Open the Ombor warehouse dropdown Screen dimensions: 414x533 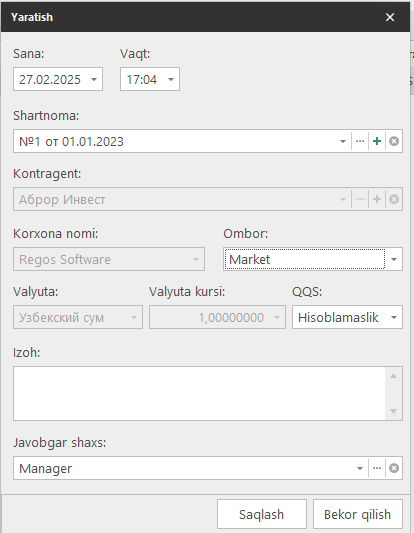point(394,259)
